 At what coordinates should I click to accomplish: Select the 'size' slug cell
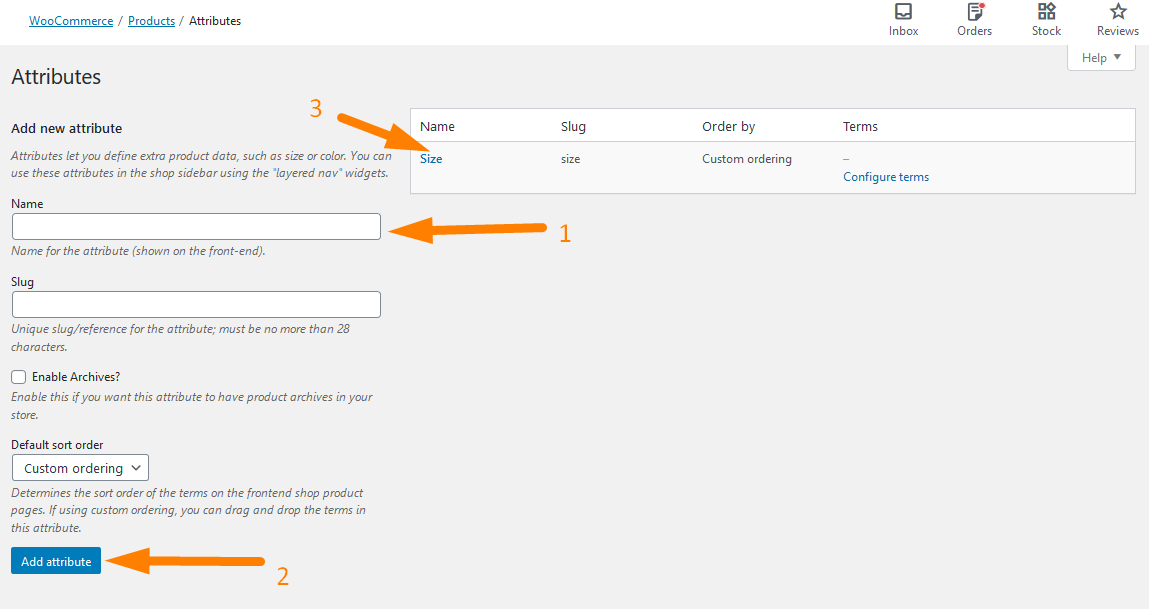coord(571,158)
